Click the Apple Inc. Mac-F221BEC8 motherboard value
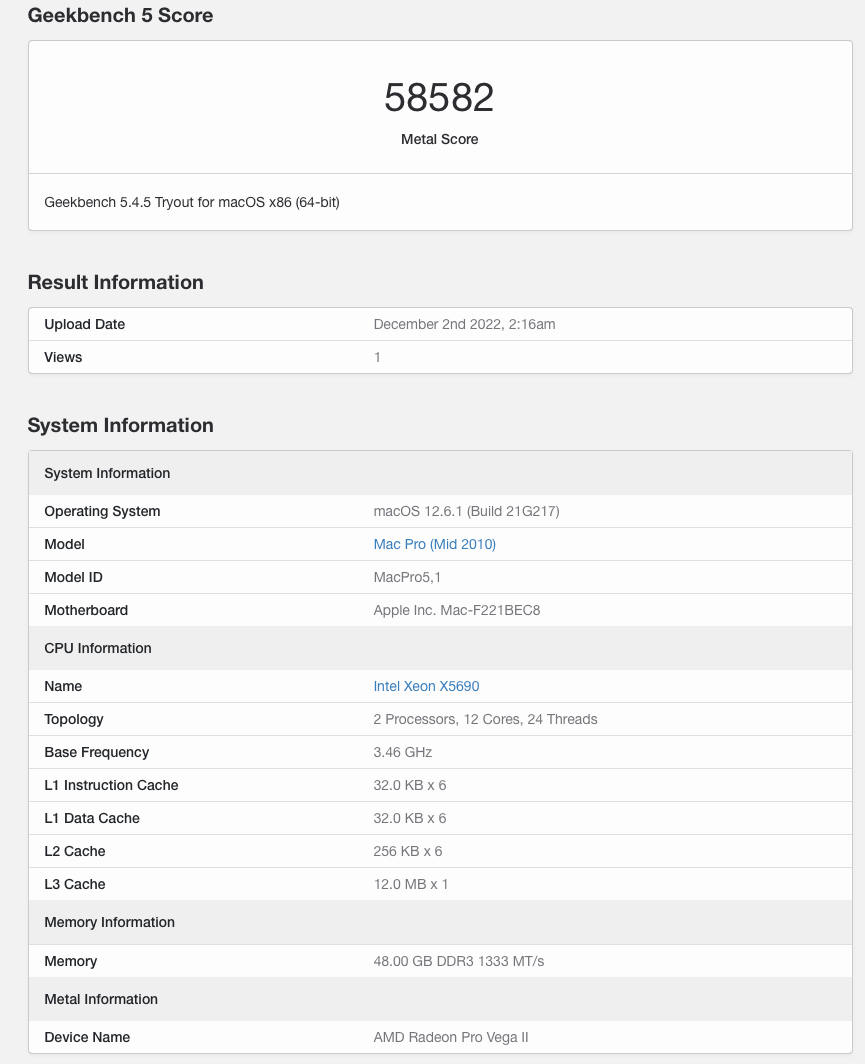The image size is (865, 1064). pyautogui.click(x=456, y=610)
